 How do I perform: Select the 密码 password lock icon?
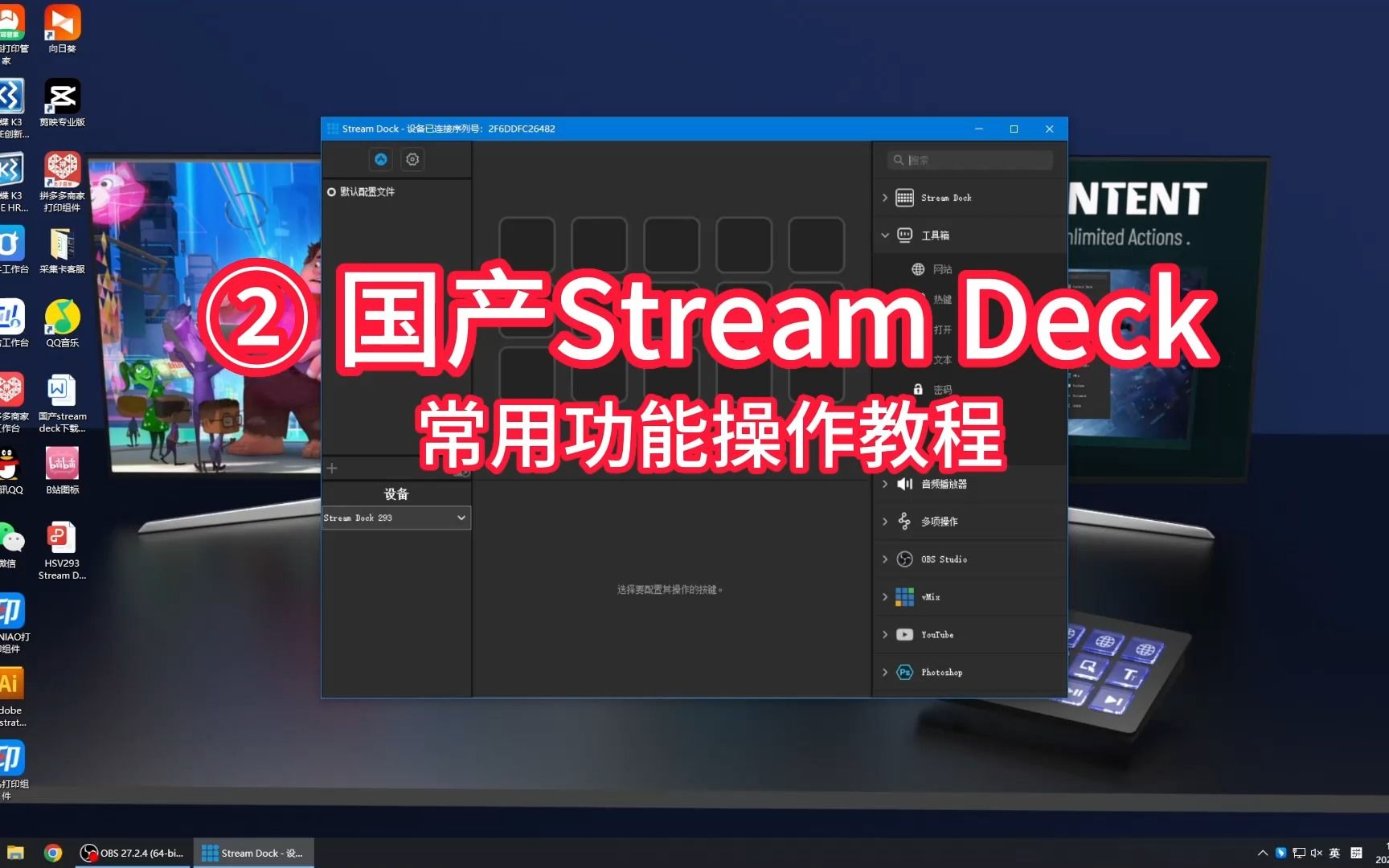click(x=918, y=389)
